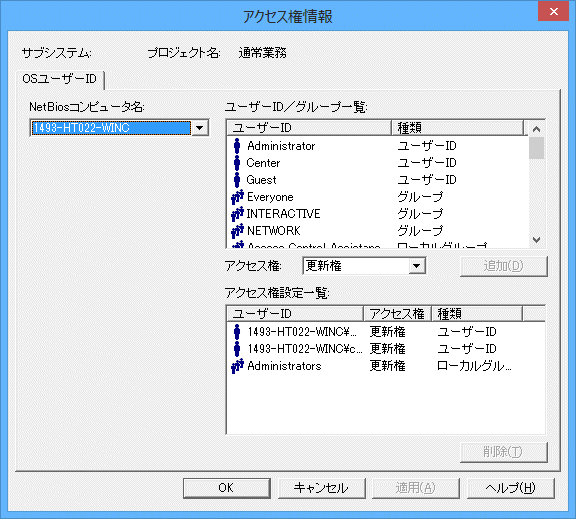Click 種類 column header in settings list
576x519 pixels.
[476, 314]
